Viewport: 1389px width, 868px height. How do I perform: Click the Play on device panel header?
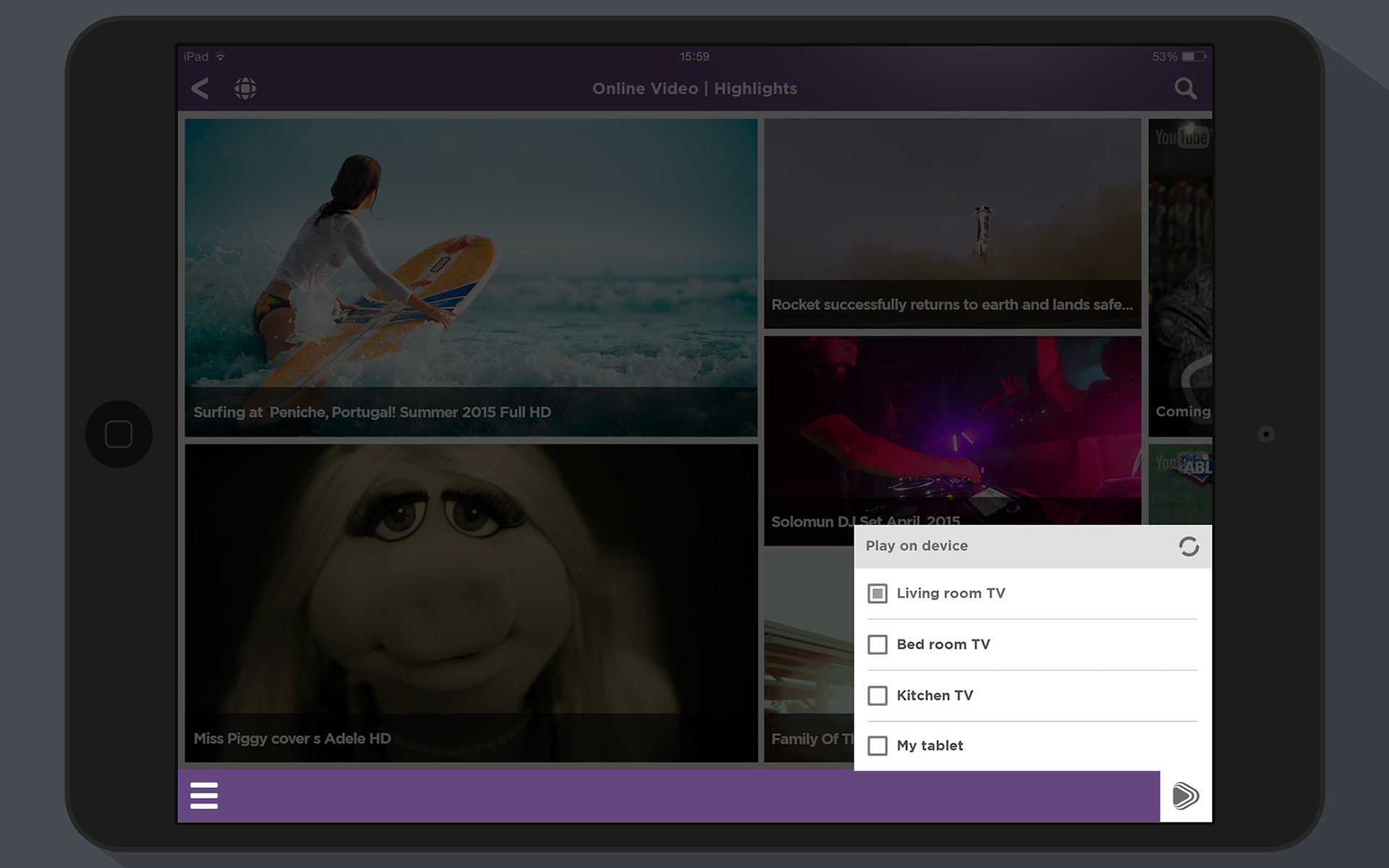click(917, 546)
